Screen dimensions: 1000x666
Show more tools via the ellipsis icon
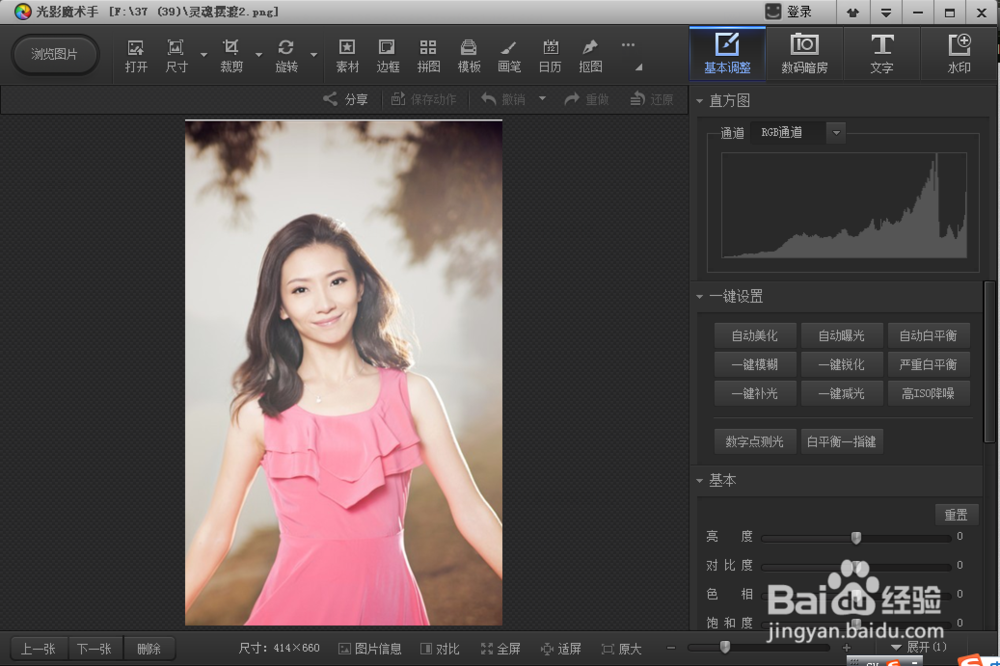[628, 45]
